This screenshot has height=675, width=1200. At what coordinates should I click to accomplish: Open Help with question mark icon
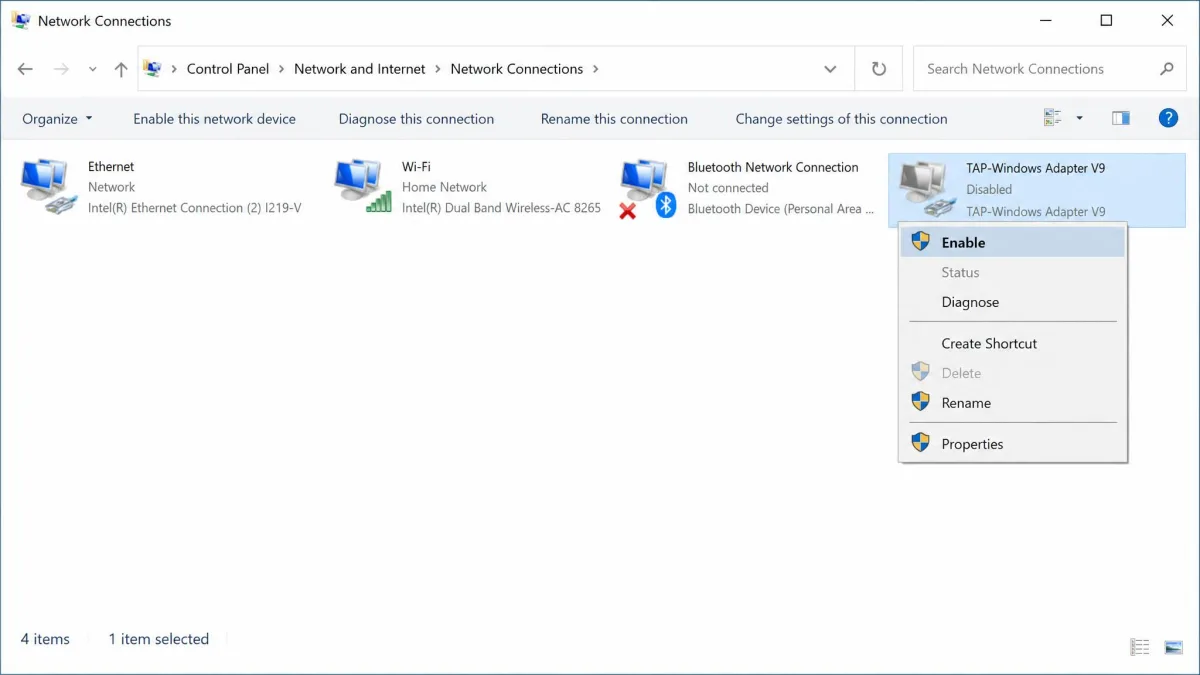[x=1168, y=118]
